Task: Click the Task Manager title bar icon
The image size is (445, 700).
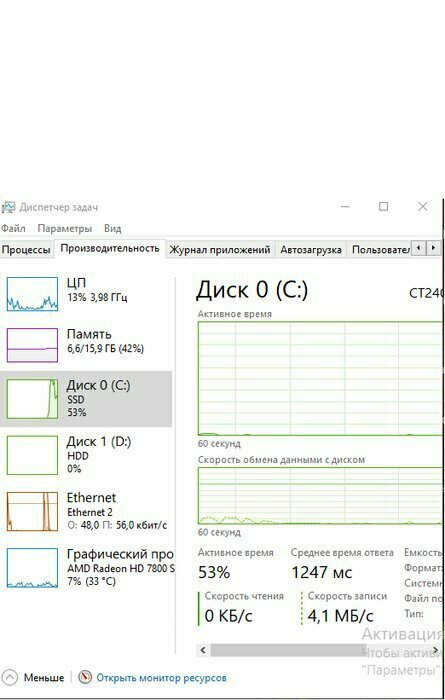Action: tap(8, 207)
